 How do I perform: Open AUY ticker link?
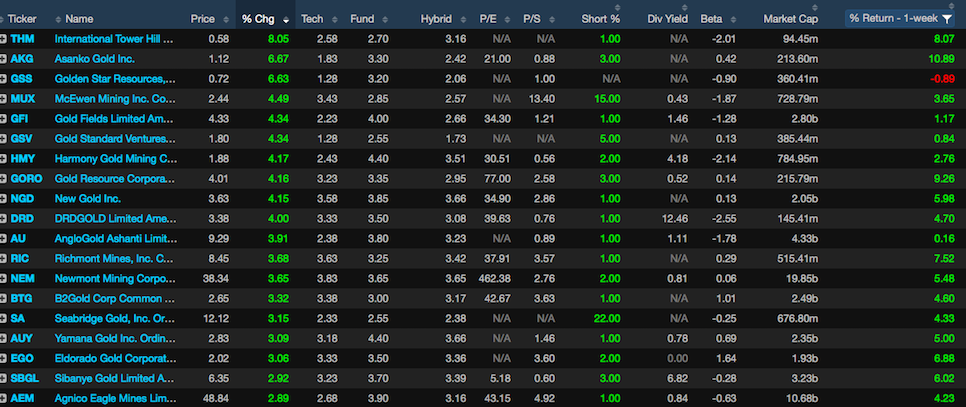coord(22,338)
